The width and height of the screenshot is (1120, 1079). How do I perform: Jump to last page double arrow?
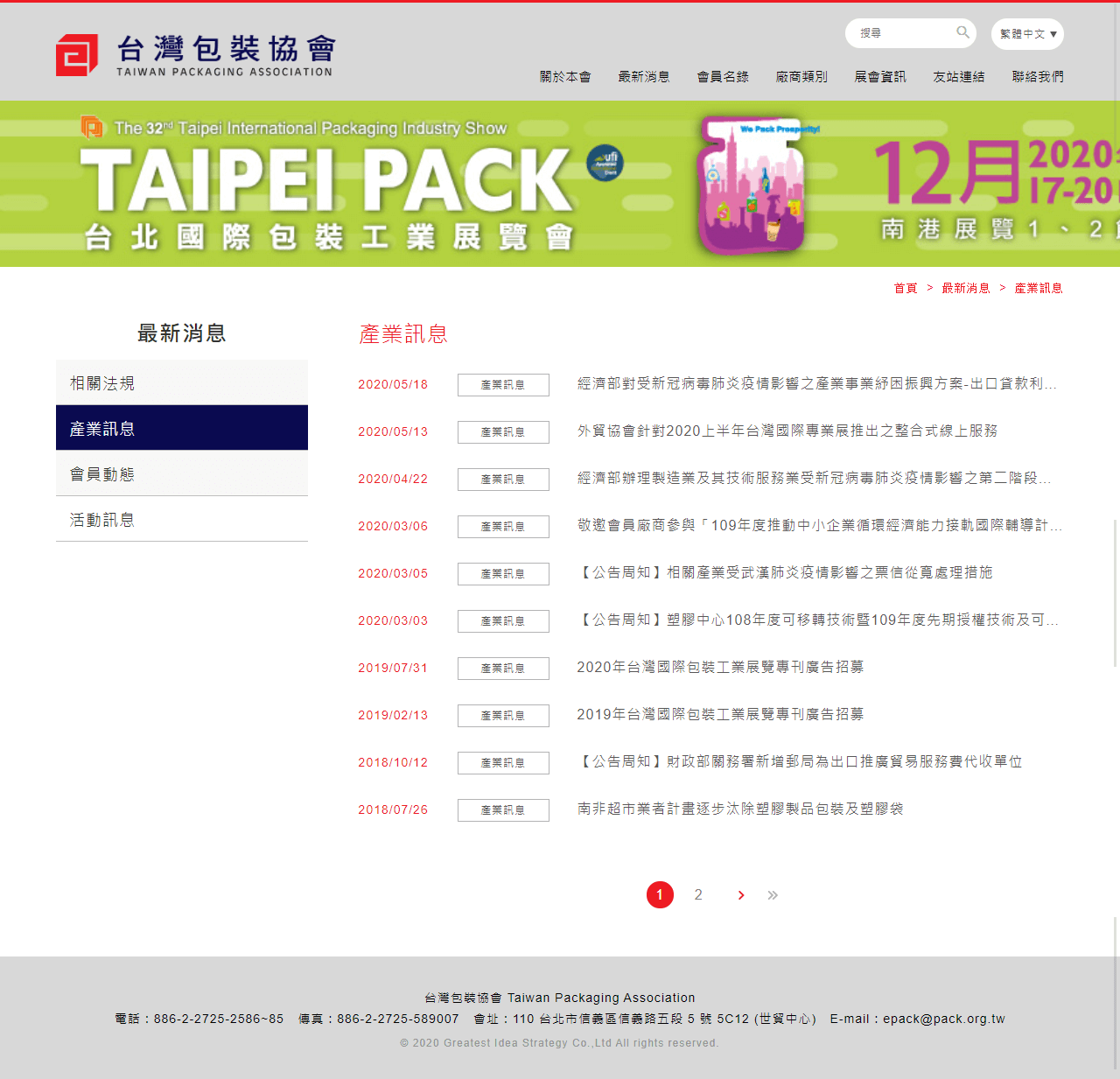[x=773, y=895]
